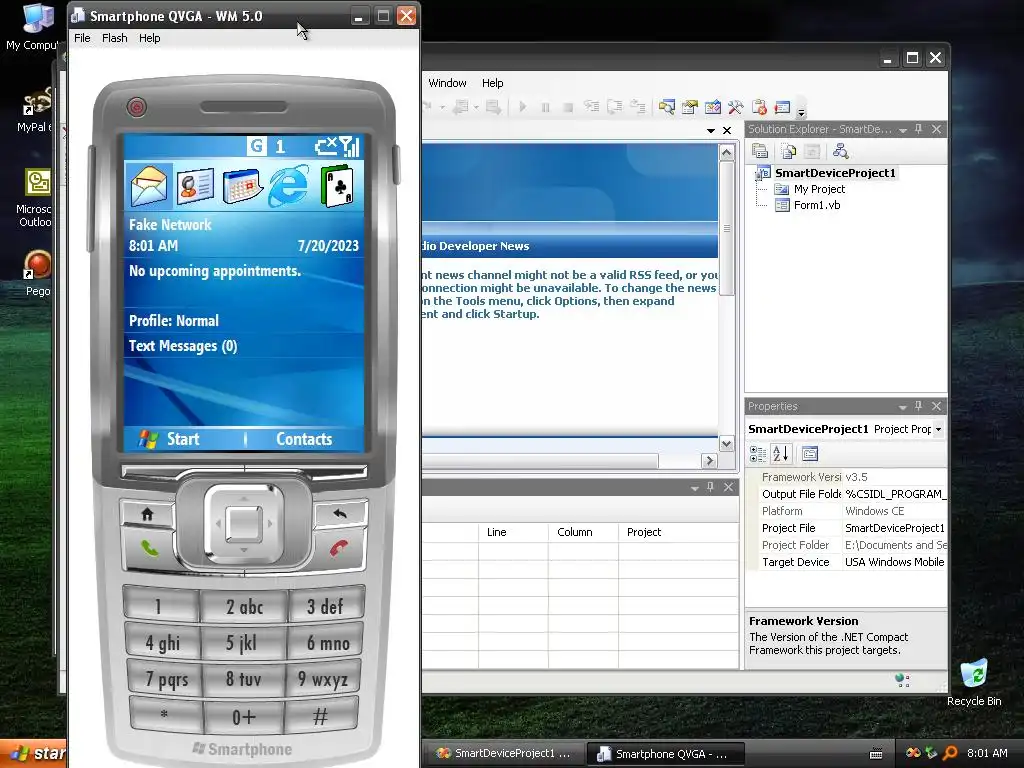Tap the green Call key

(x=150, y=547)
